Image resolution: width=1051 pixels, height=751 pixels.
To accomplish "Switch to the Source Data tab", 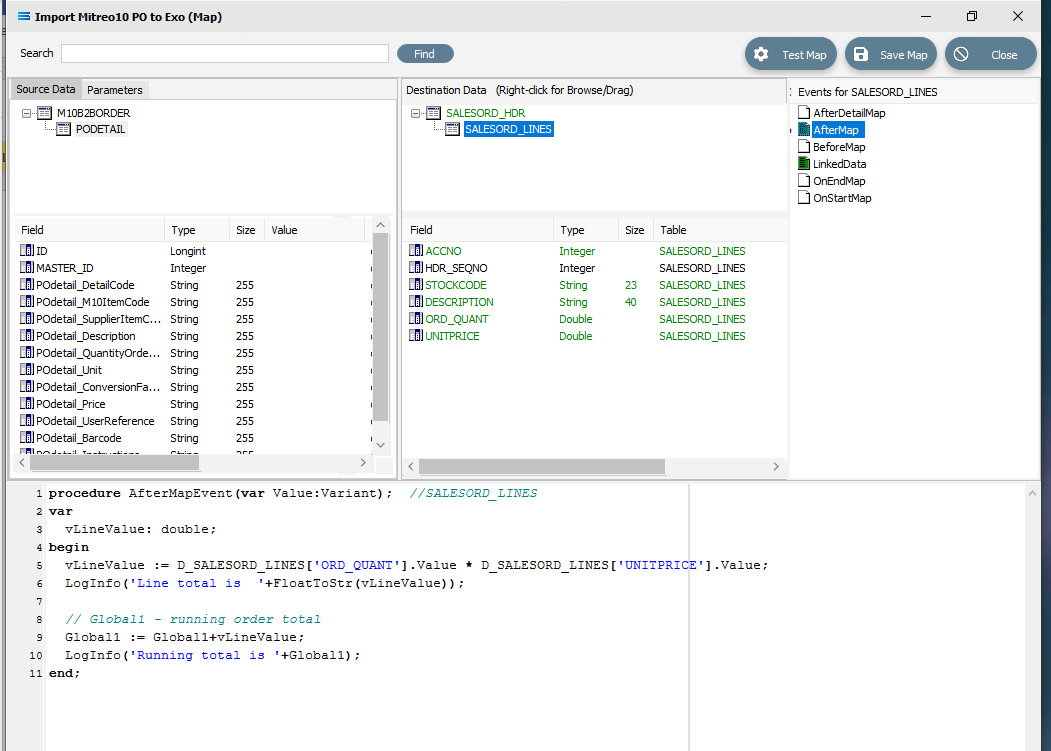I will tap(46, 89).
